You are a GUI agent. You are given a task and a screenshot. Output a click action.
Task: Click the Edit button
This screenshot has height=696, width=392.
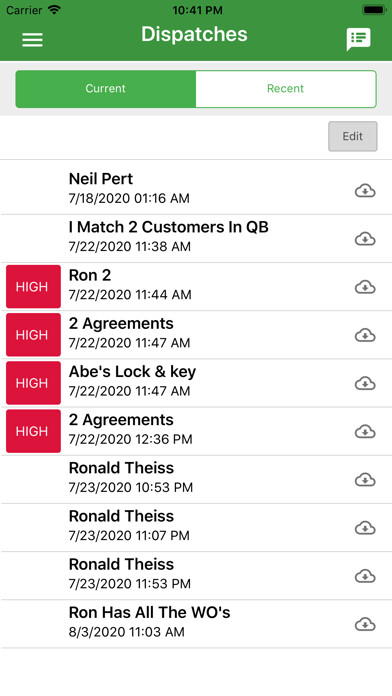pos(353,136)
